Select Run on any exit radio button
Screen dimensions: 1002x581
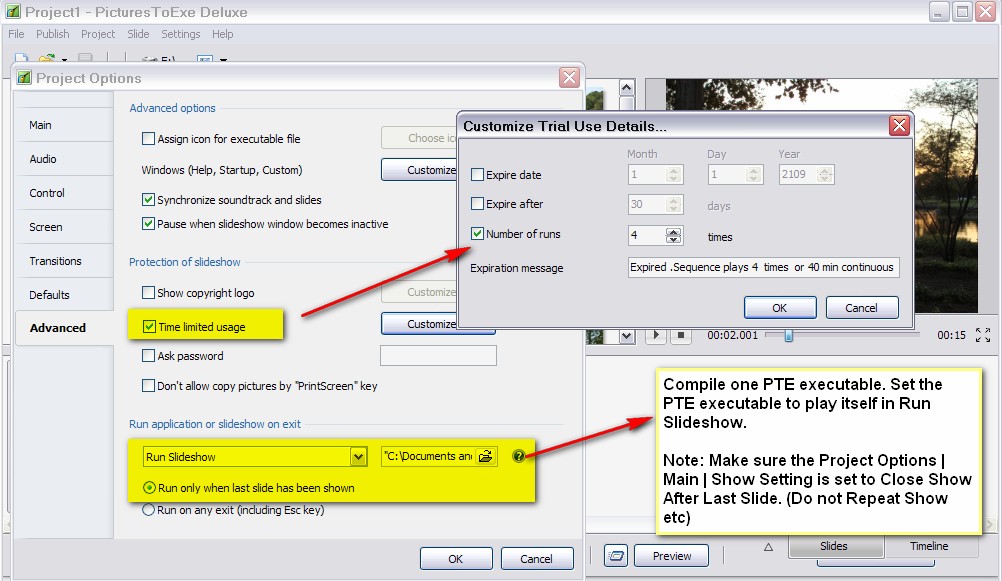point(148,510)
